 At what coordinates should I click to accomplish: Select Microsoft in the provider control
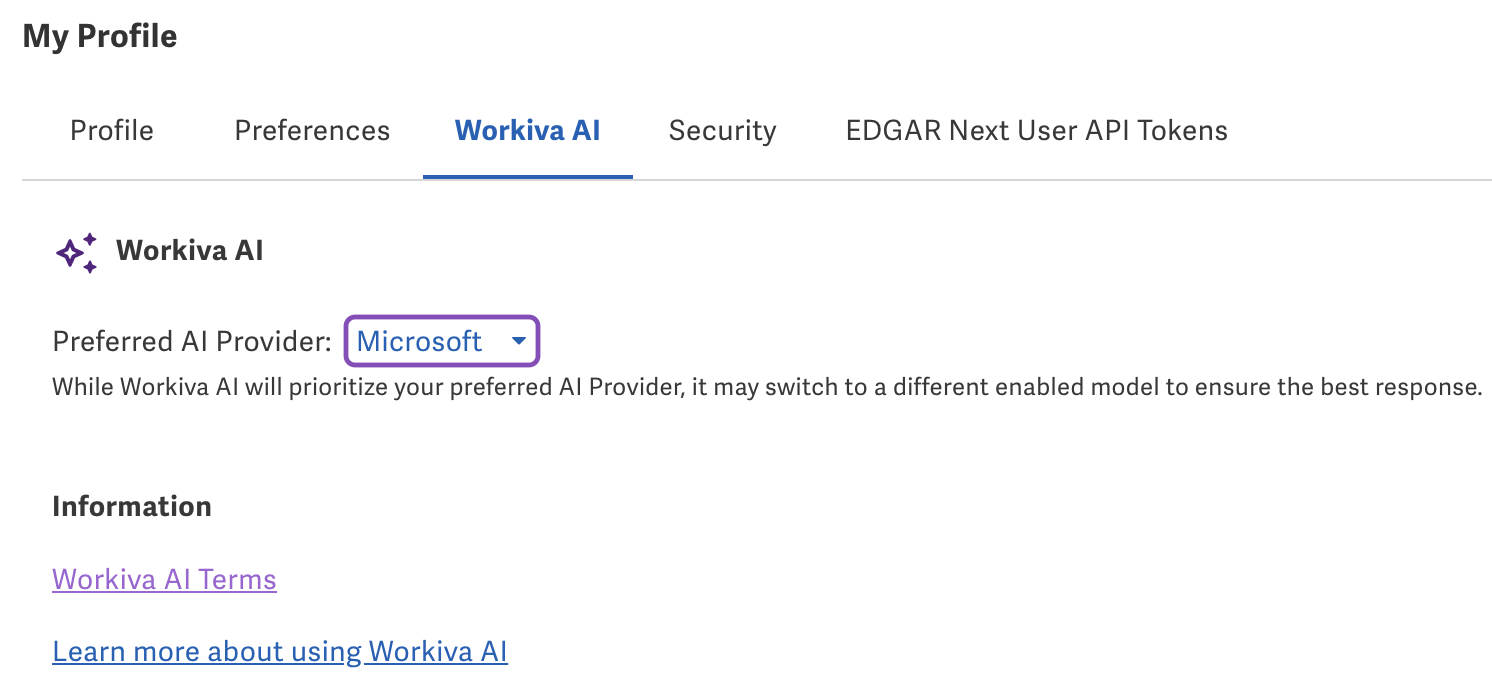(420, 341)
